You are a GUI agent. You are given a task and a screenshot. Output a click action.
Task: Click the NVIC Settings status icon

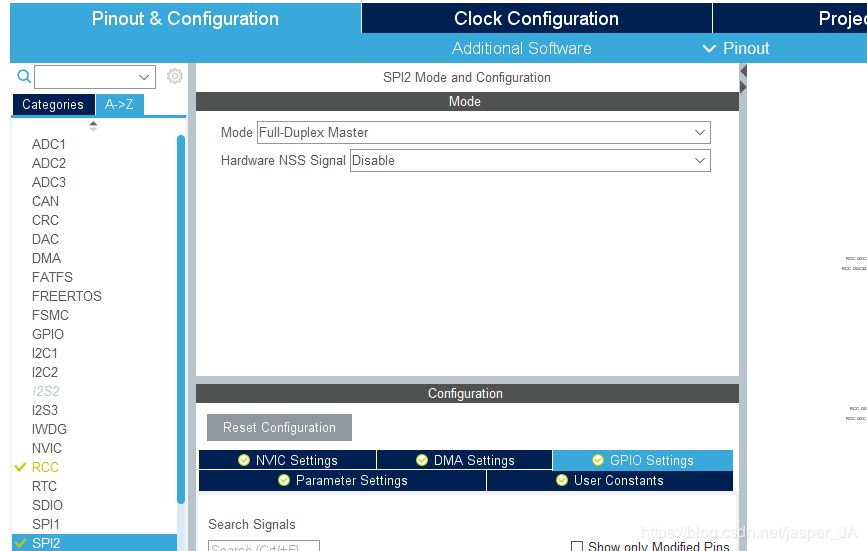[x=243, y=460]
